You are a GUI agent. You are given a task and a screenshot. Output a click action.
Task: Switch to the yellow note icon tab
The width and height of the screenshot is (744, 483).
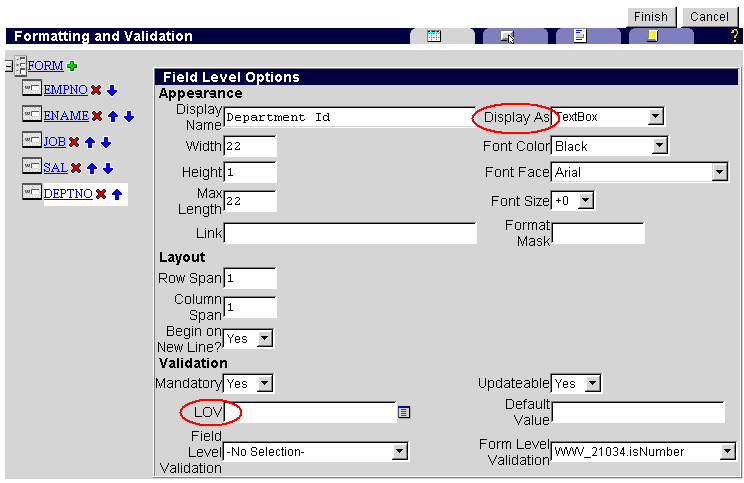coord(651,36)
